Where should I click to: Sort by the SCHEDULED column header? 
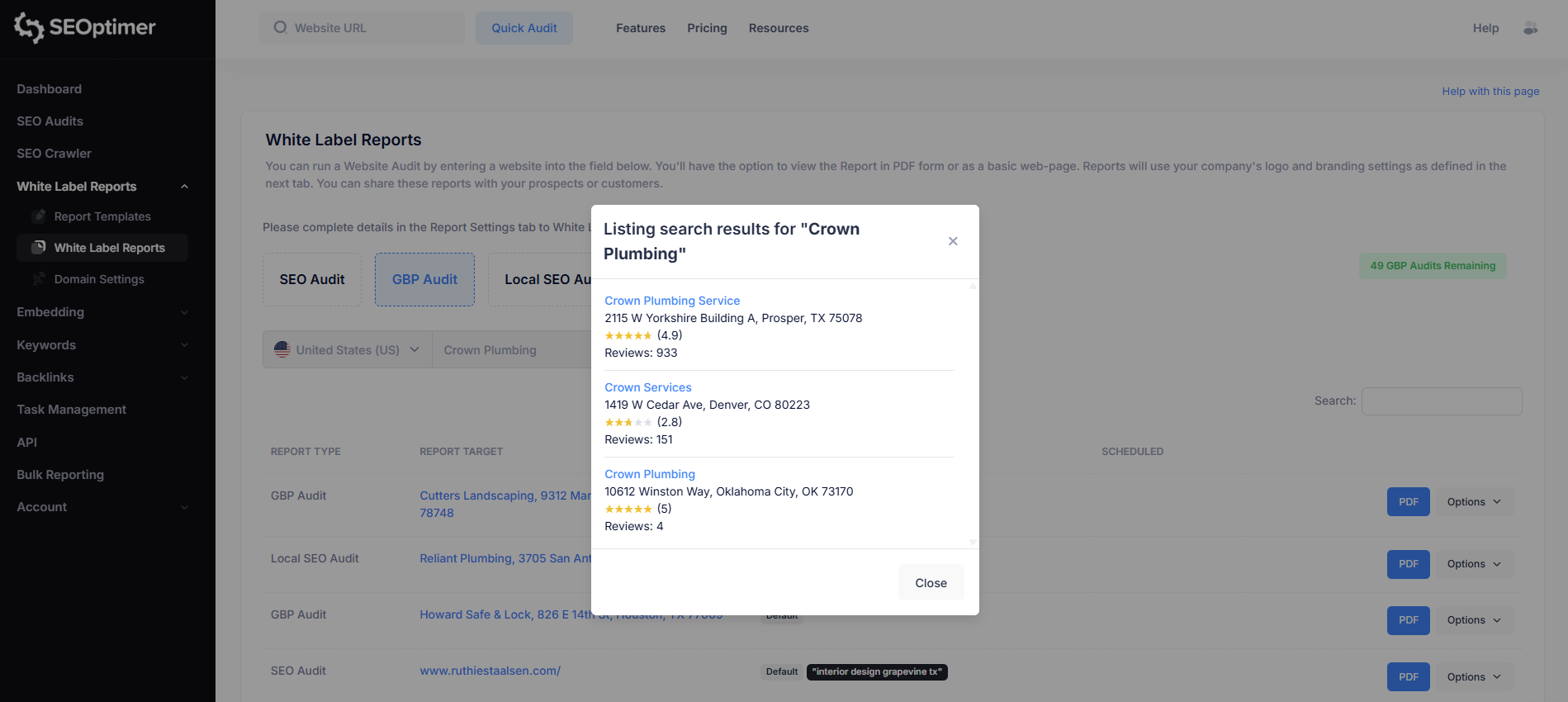tap(1132, 452)
